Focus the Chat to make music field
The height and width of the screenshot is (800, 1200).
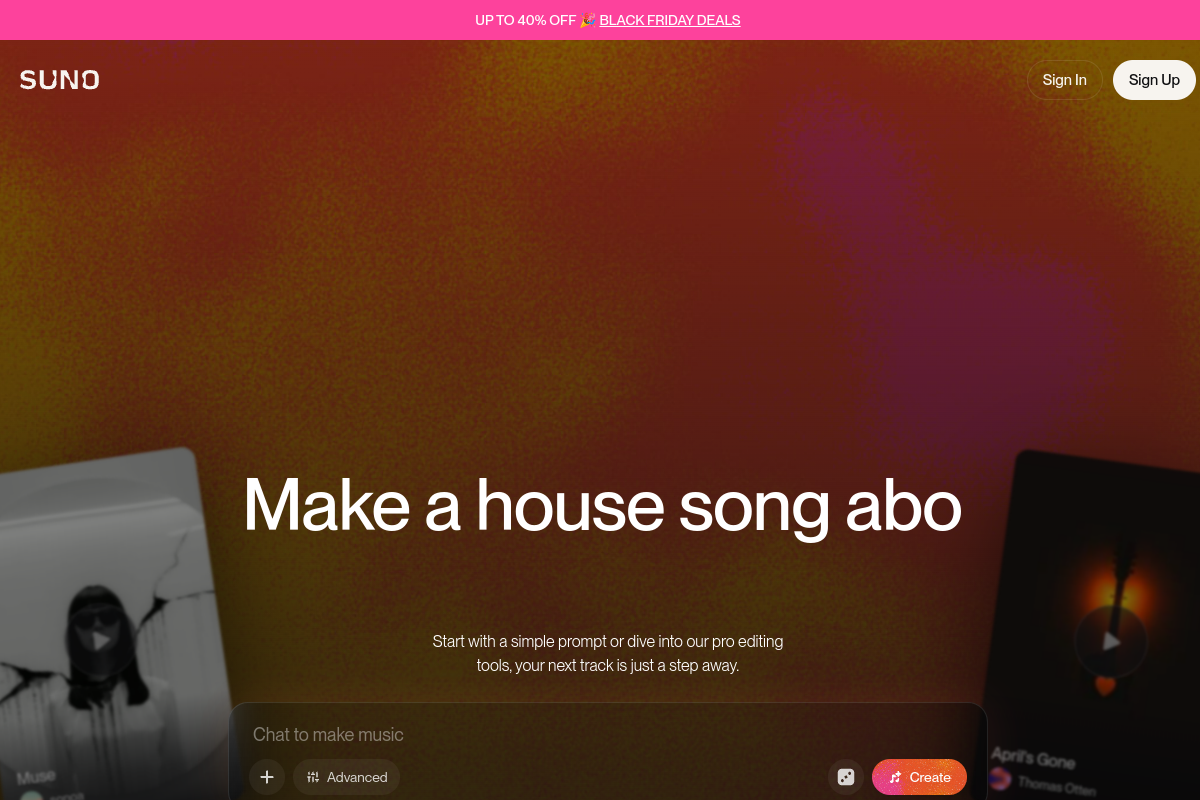[x=608, y=734]
